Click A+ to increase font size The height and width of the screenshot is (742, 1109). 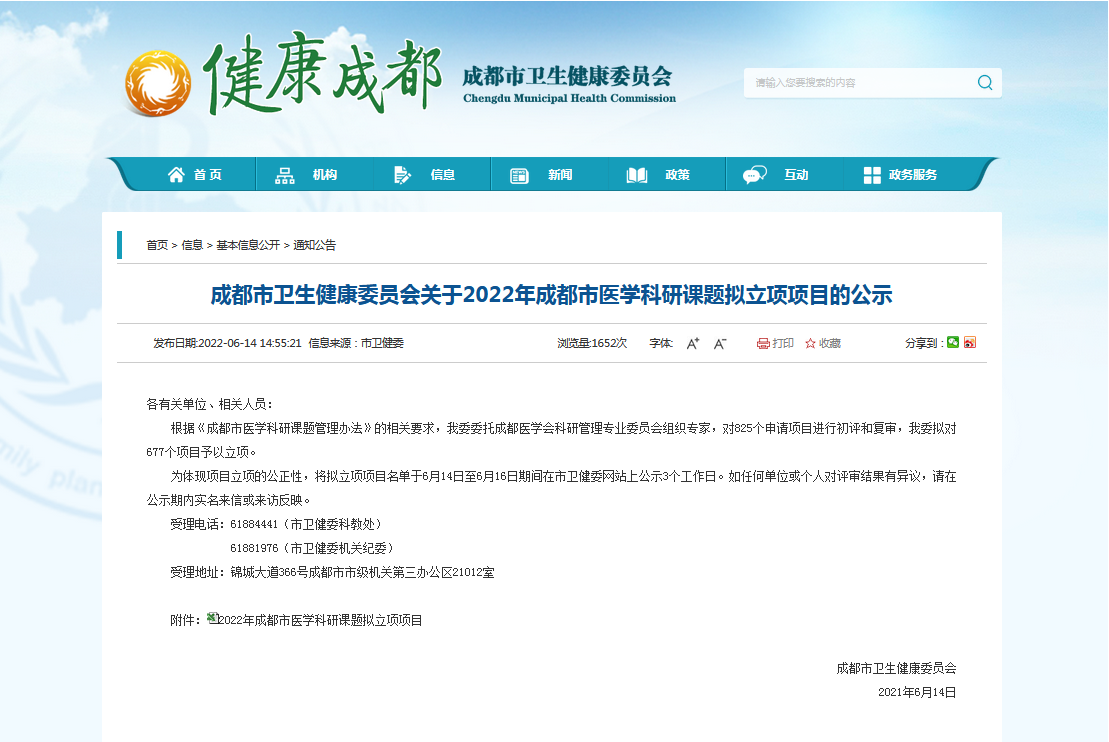point(692,343)
